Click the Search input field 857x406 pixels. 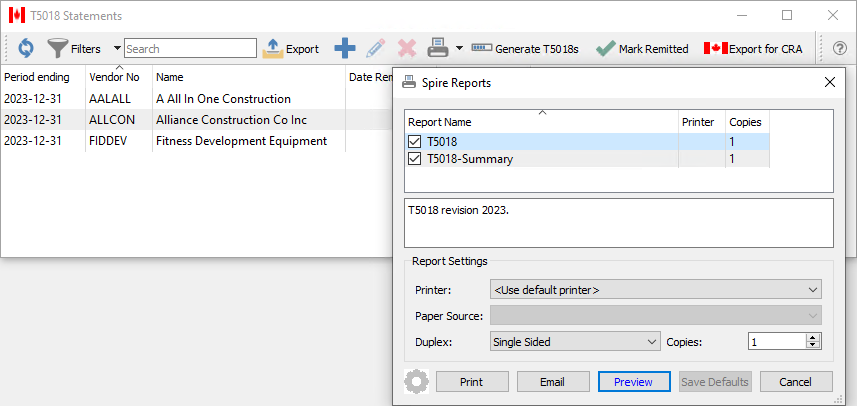[190, 49]
